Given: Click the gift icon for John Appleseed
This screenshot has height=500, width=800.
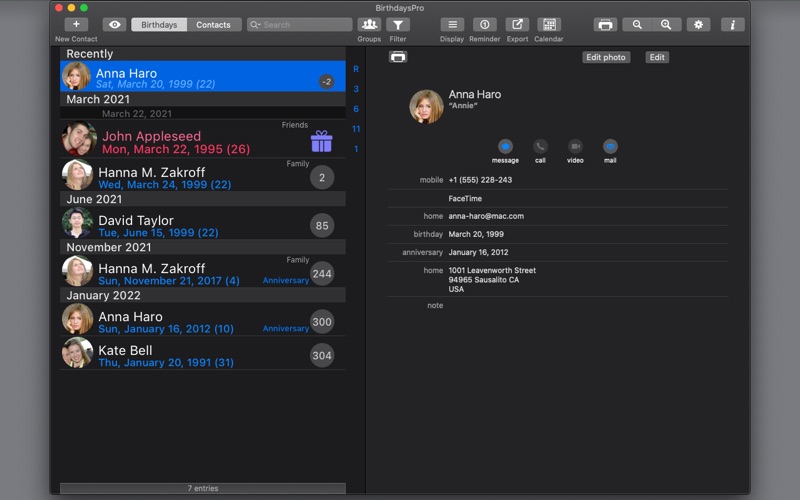Looking at the screenshot, I should click(321, 141).
